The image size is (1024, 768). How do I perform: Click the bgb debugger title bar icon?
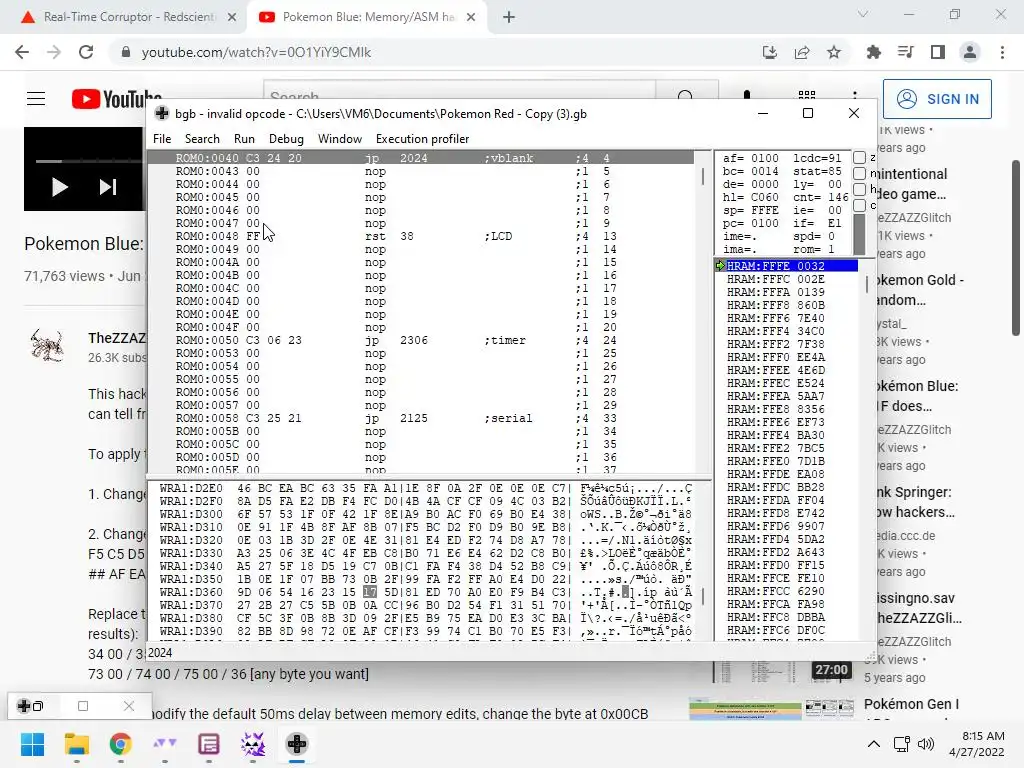click(x=162, y=114)
